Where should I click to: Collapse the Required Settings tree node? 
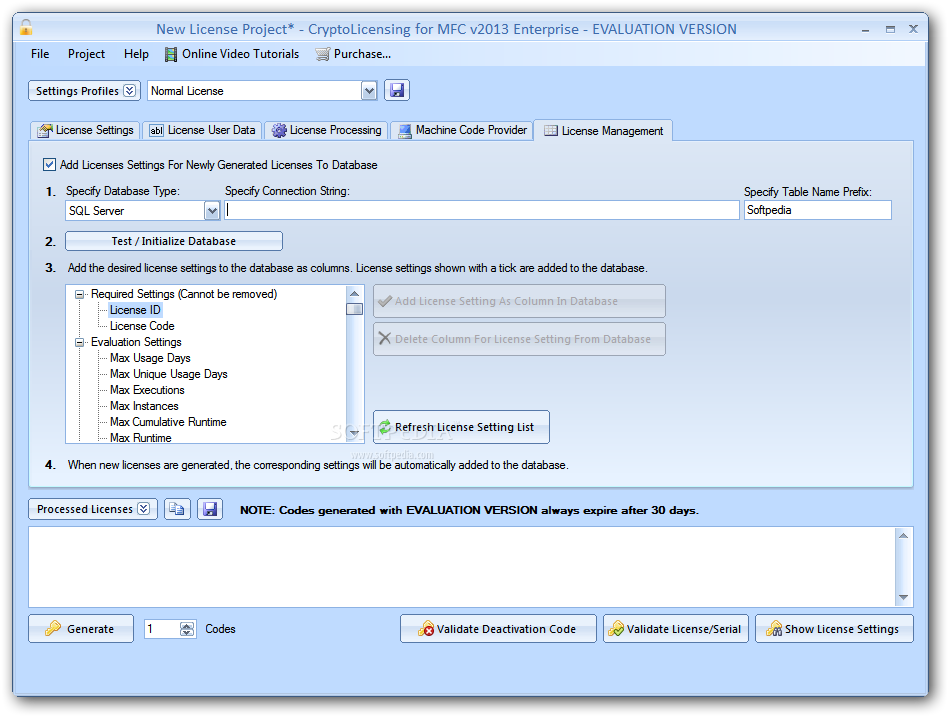(79, 295)
